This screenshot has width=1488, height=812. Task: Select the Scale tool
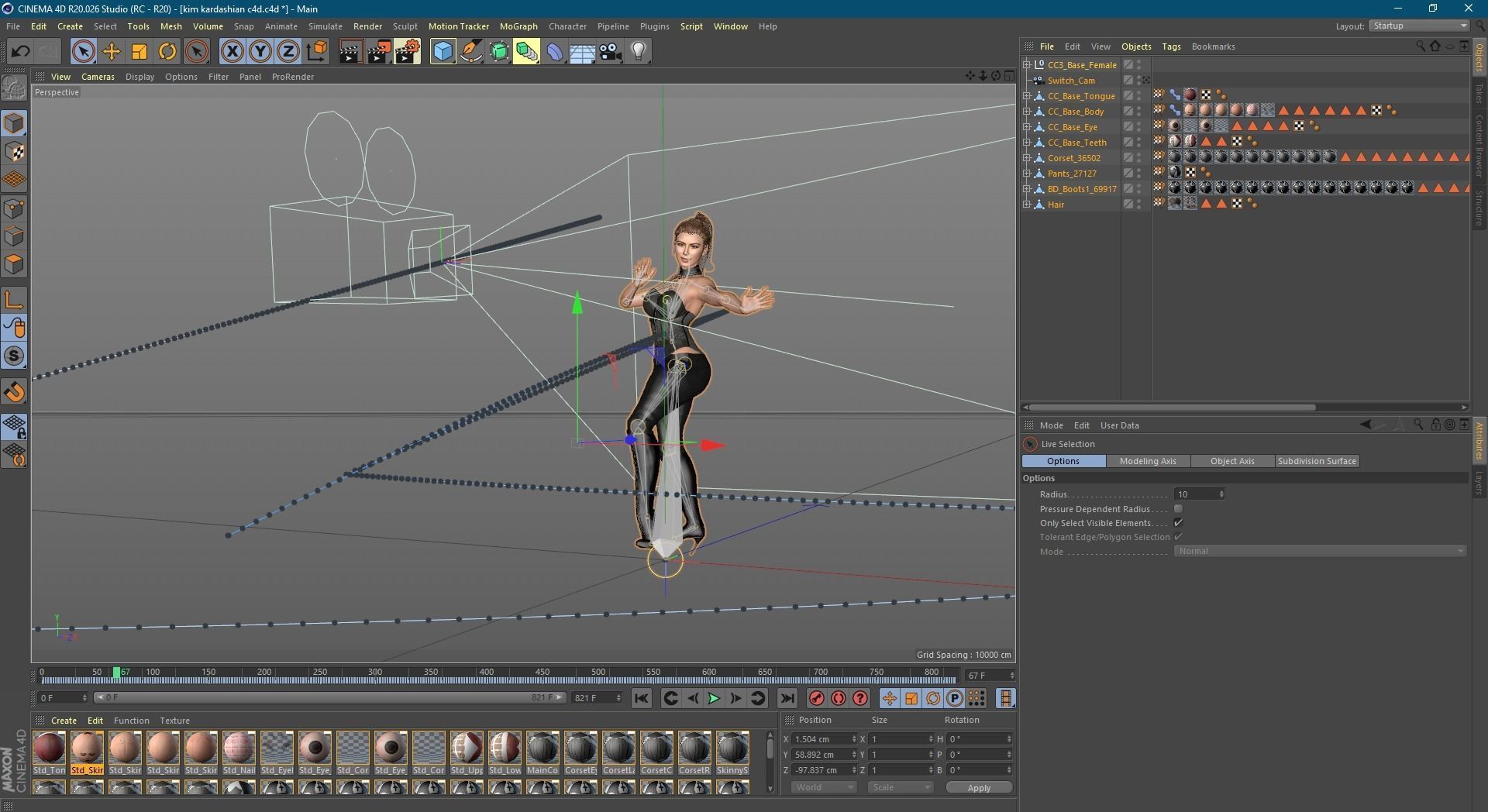[x=139, y=52]
